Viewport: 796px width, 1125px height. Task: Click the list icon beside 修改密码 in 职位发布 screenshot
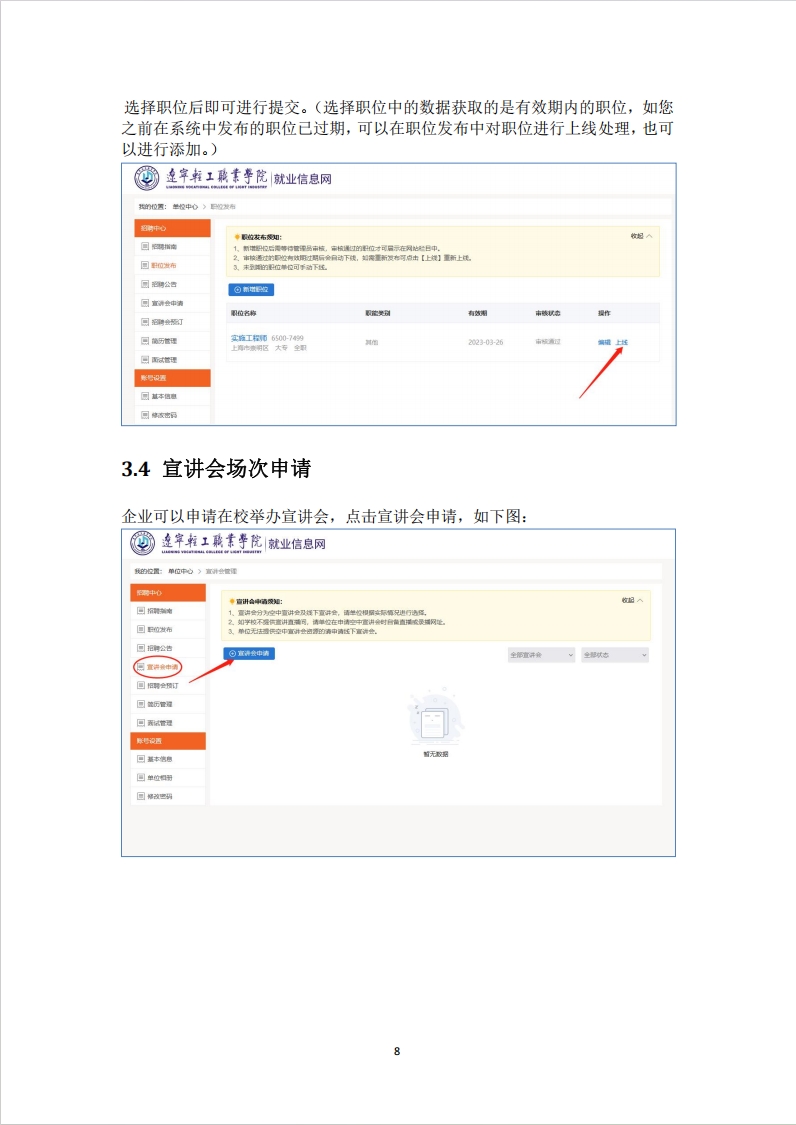click(x=145, y=415)
